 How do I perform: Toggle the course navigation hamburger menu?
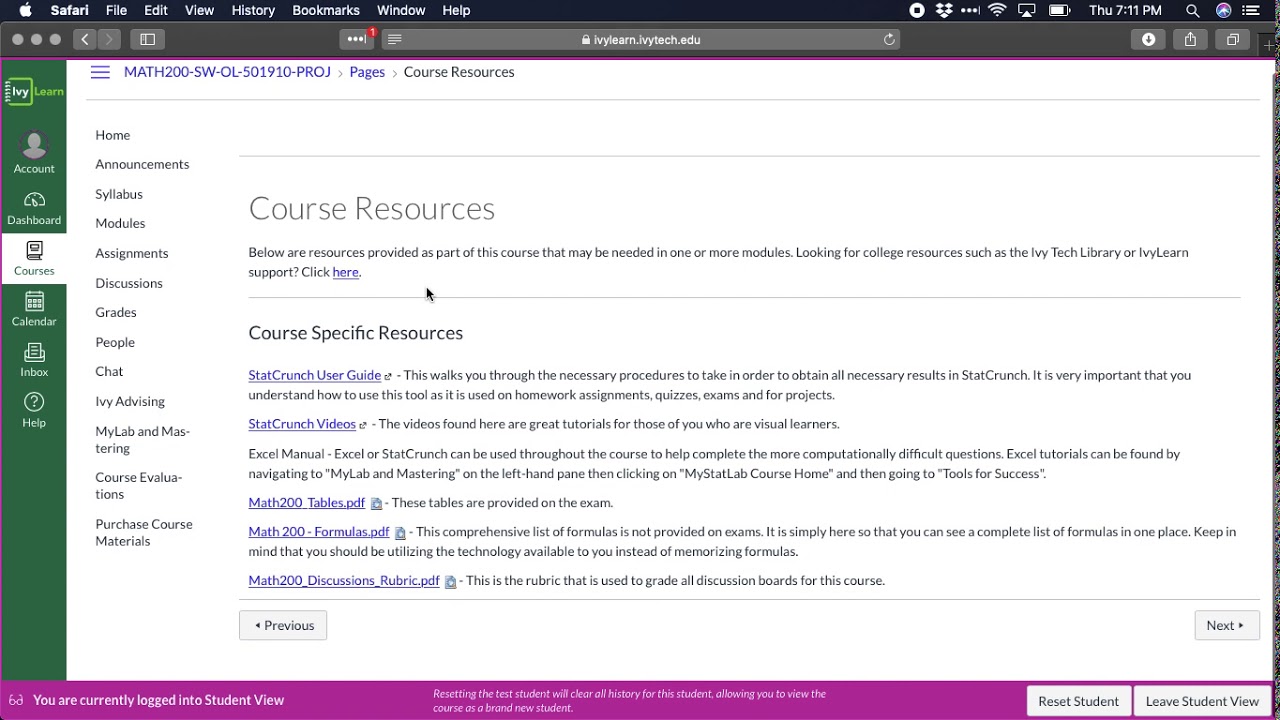pyautogui.click(x=100, y=72)
